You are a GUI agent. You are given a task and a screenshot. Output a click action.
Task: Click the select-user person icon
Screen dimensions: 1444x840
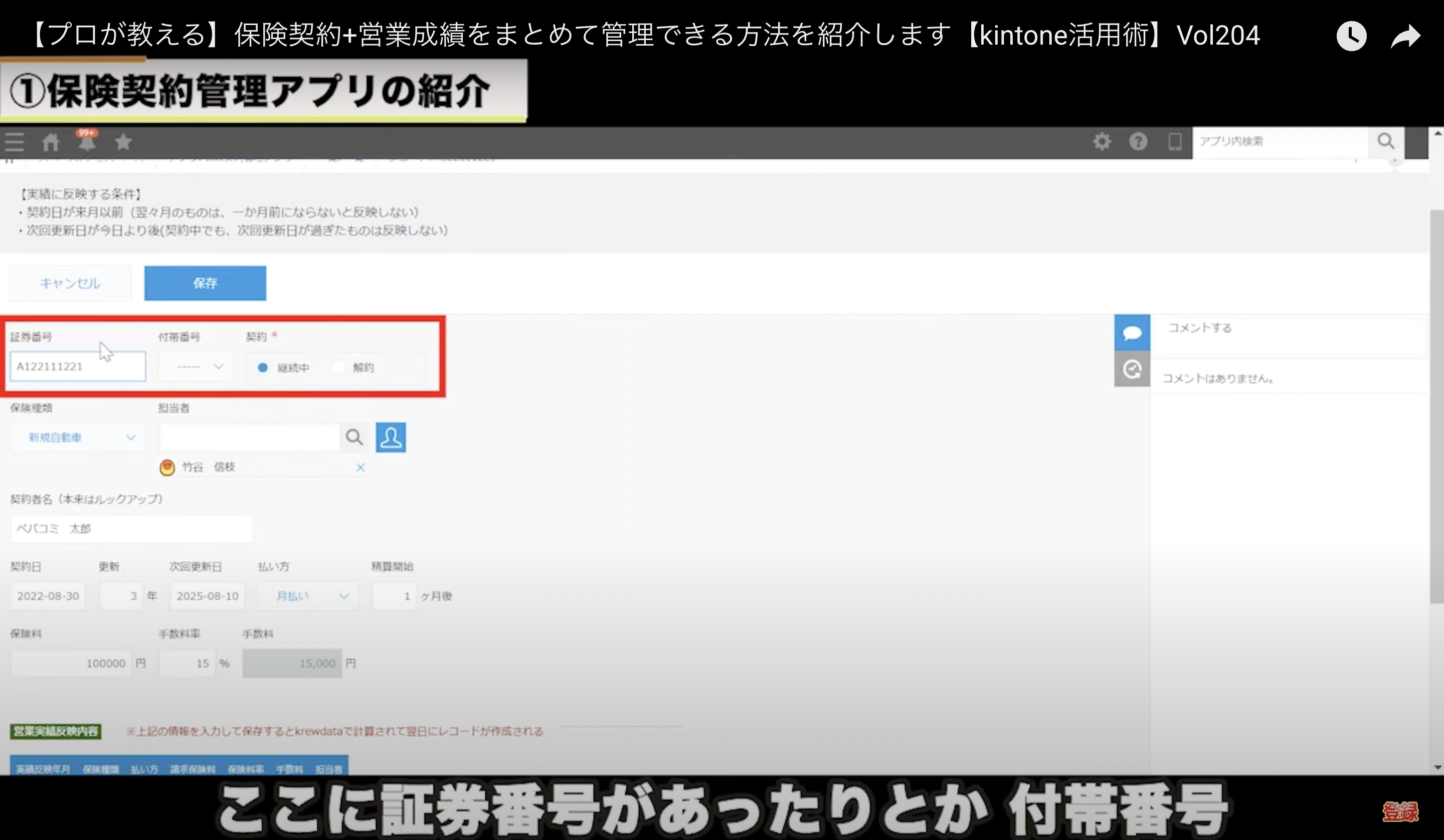(391, 437)
